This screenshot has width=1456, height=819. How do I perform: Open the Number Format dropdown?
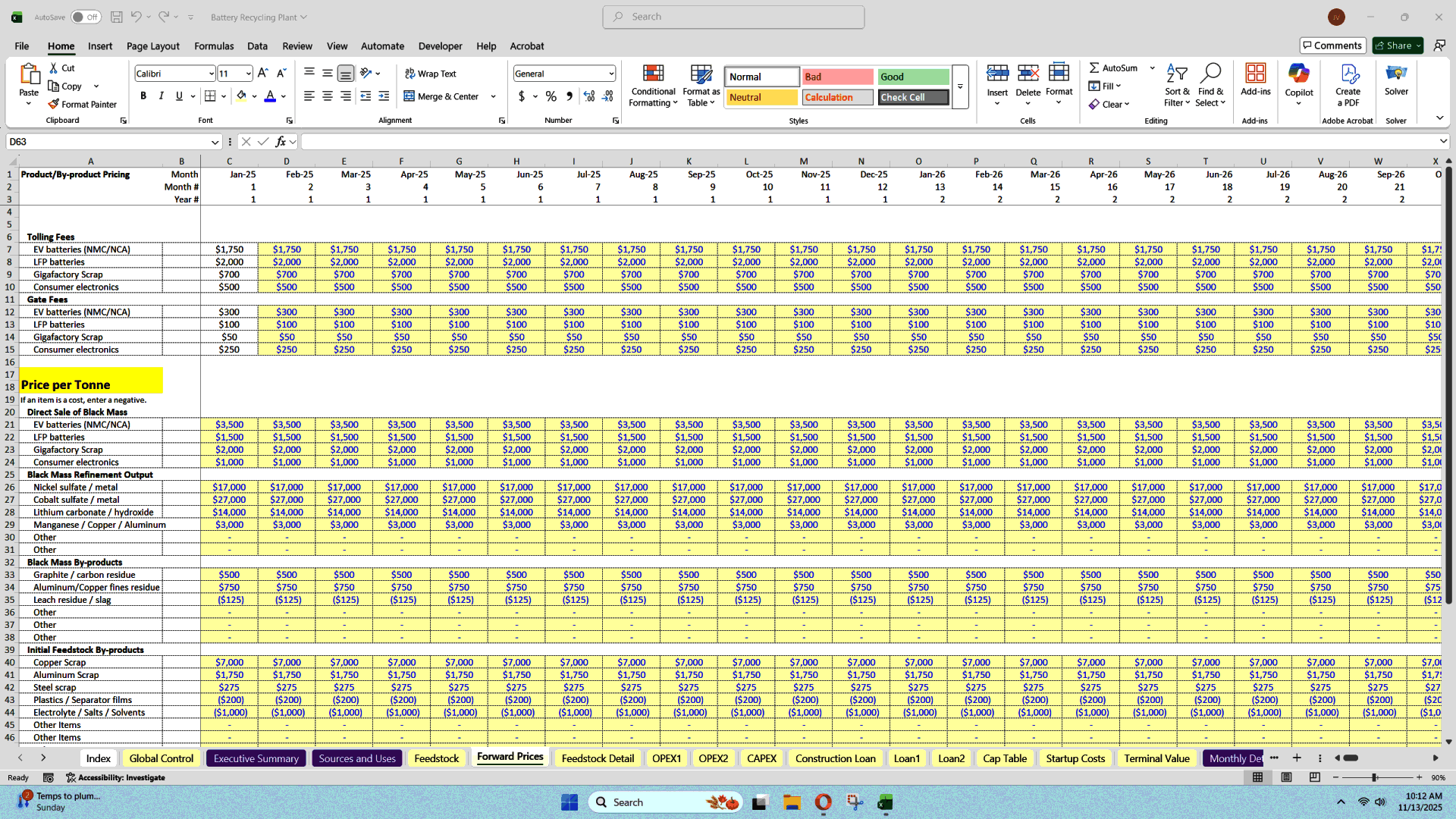[563, 73]
